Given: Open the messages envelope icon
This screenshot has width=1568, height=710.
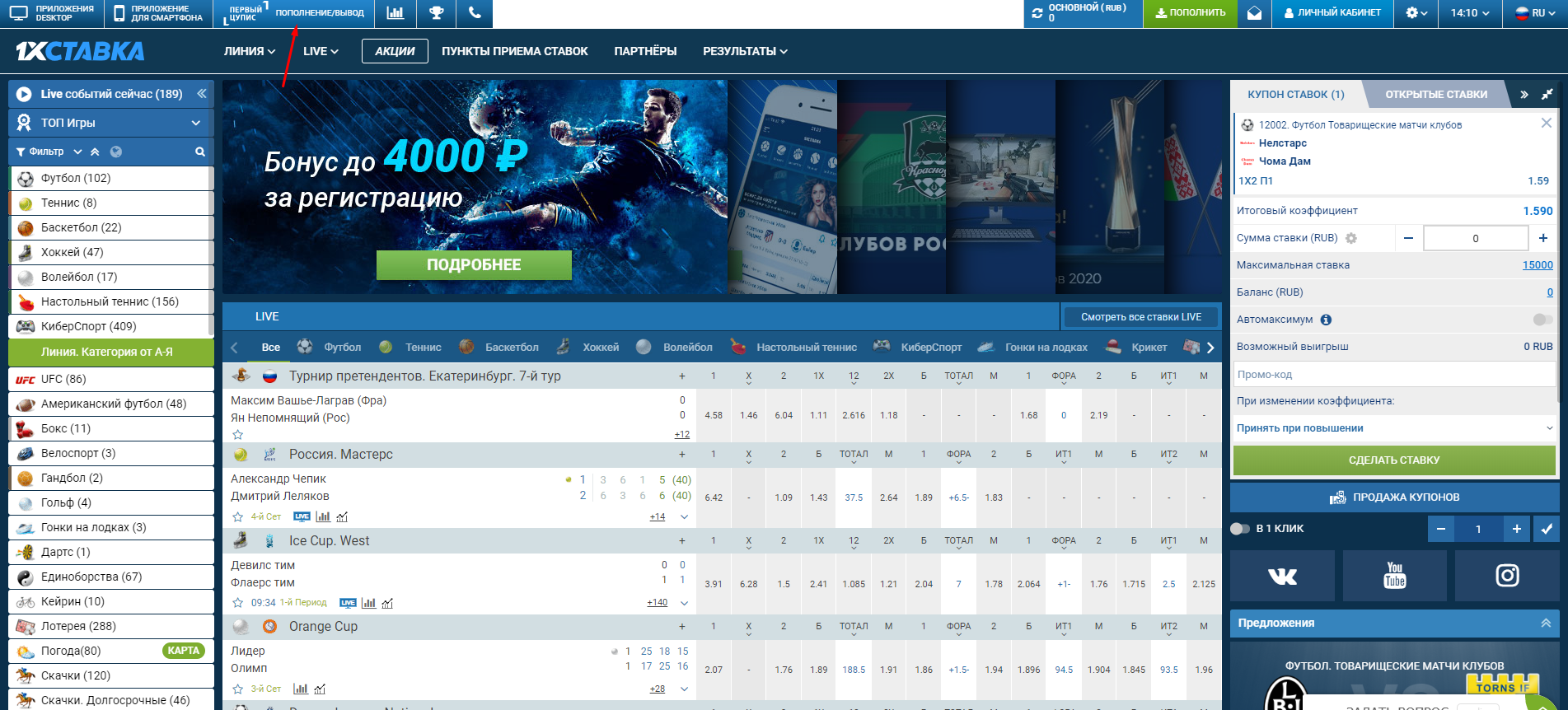Looking at the screenshot, I should click(x=1254, y=13).
